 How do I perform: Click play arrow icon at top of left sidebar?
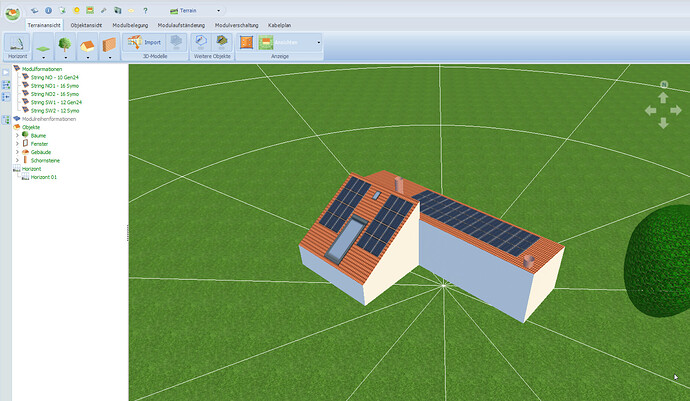point(6,73)
